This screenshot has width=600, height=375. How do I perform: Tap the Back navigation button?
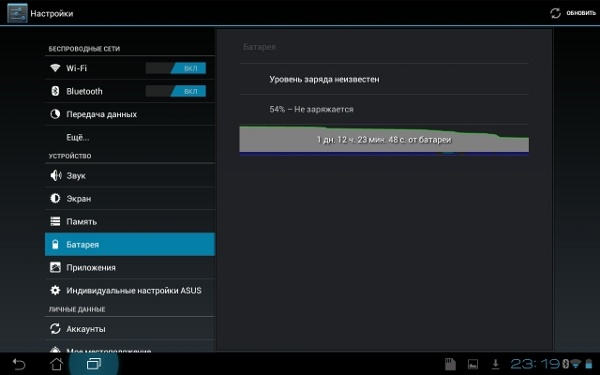click(x=19, y=364)
